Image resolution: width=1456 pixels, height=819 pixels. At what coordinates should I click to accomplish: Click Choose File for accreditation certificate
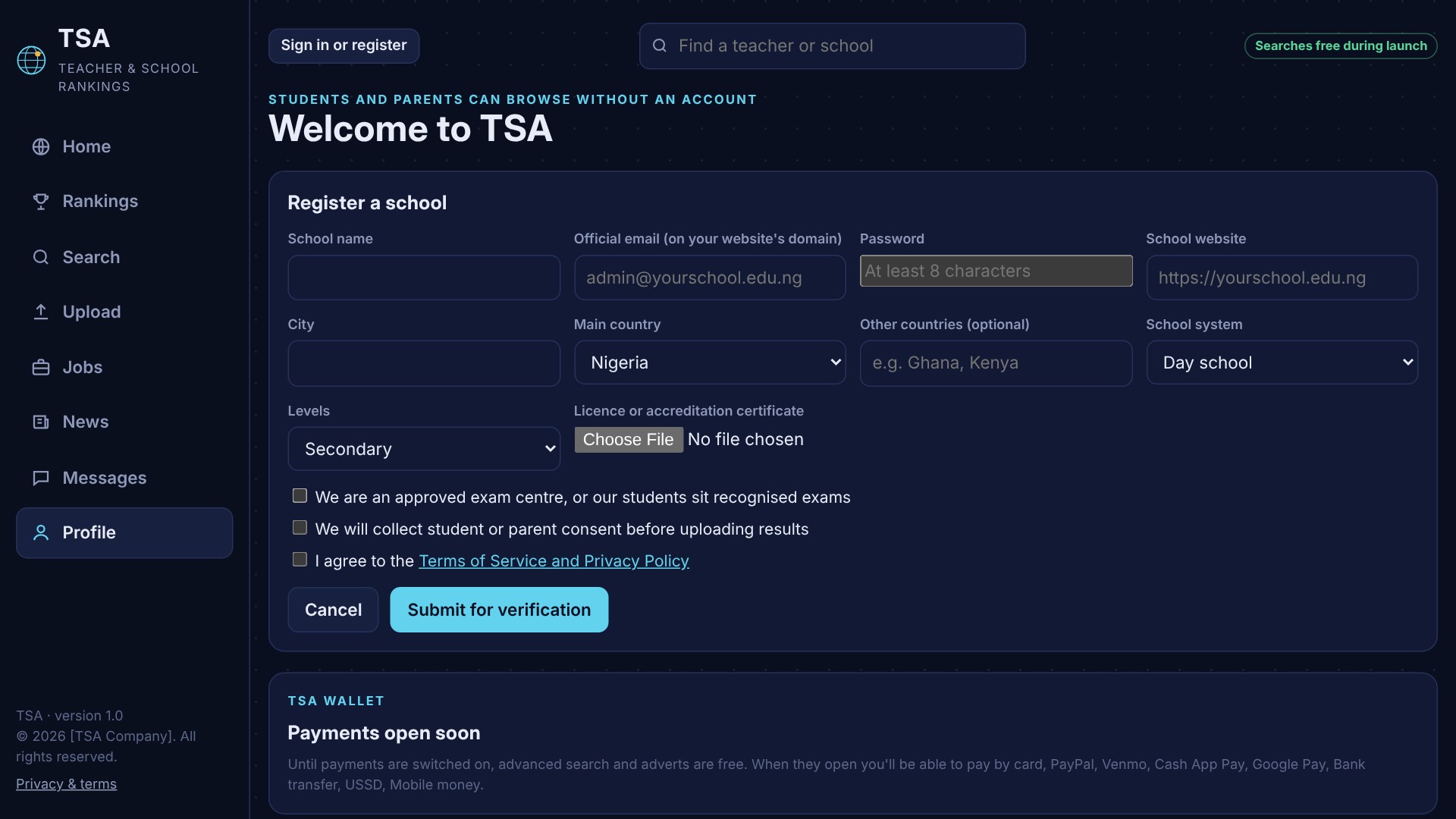pos(629,440)
